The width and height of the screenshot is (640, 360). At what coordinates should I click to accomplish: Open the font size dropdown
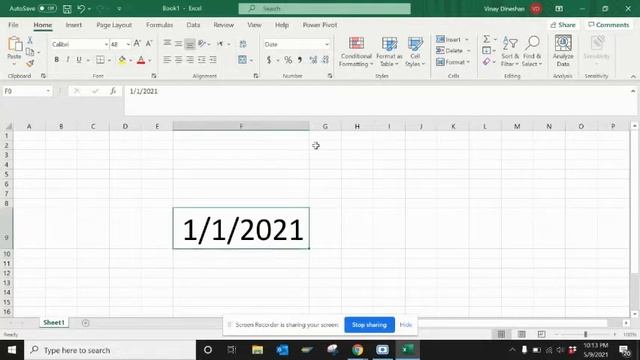[128, 44]
